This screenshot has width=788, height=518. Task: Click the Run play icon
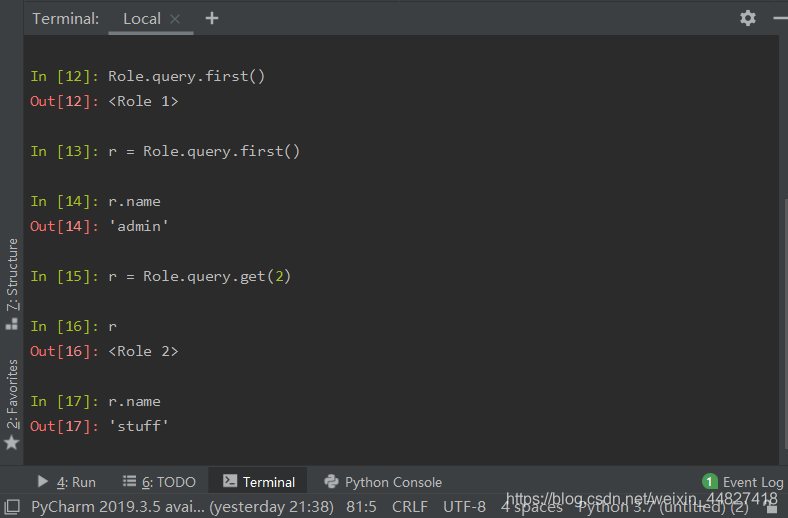43,481
